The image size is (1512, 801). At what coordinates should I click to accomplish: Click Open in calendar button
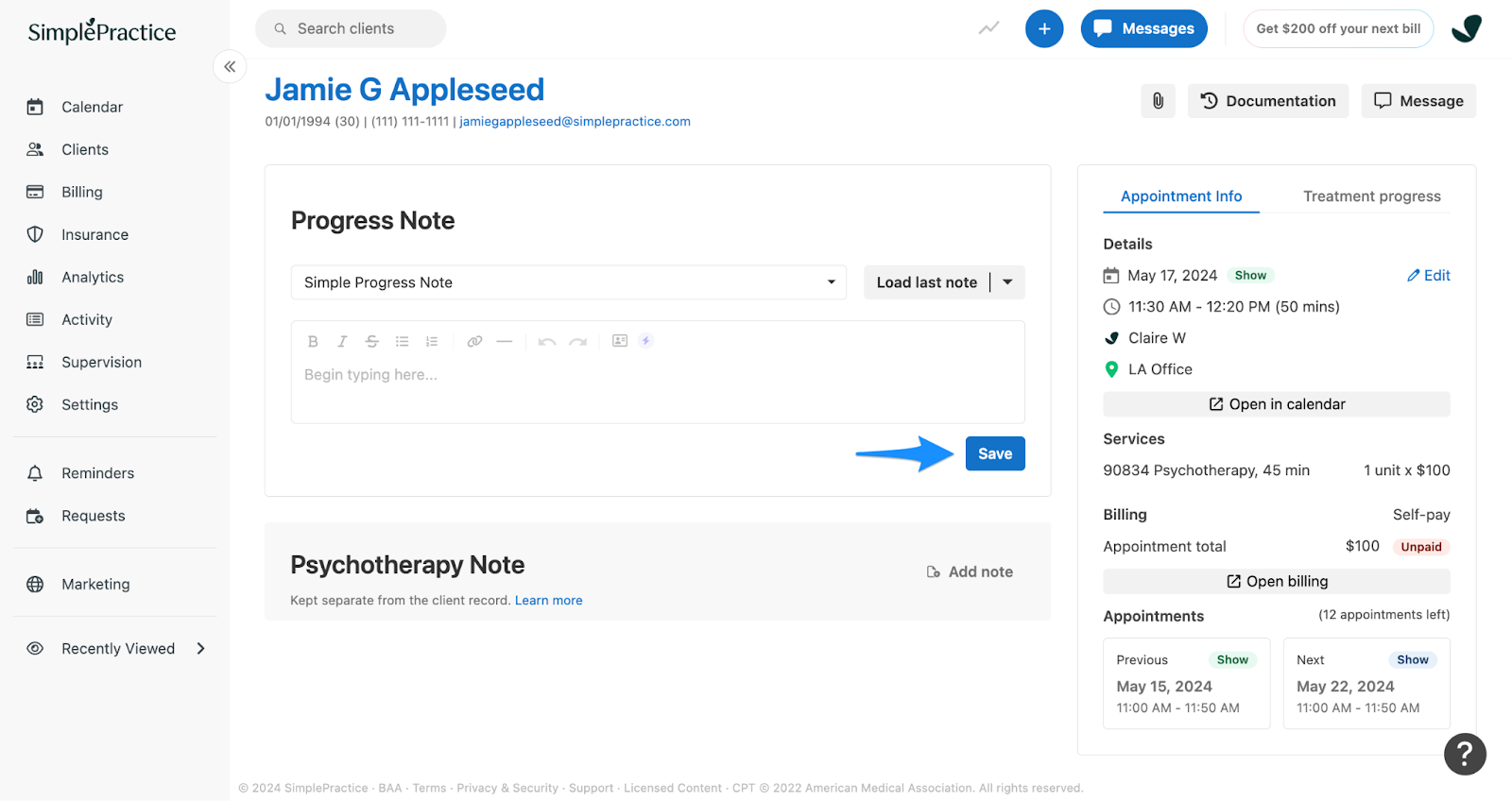pyautogui.click(x=1277, y=404)
